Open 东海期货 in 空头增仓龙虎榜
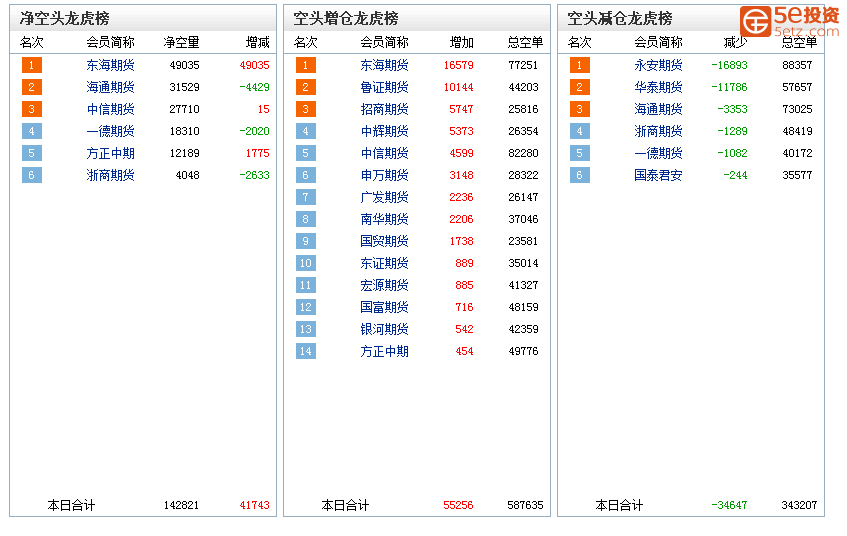The height and width of the screenshot is (536, 847). point(384,65)
